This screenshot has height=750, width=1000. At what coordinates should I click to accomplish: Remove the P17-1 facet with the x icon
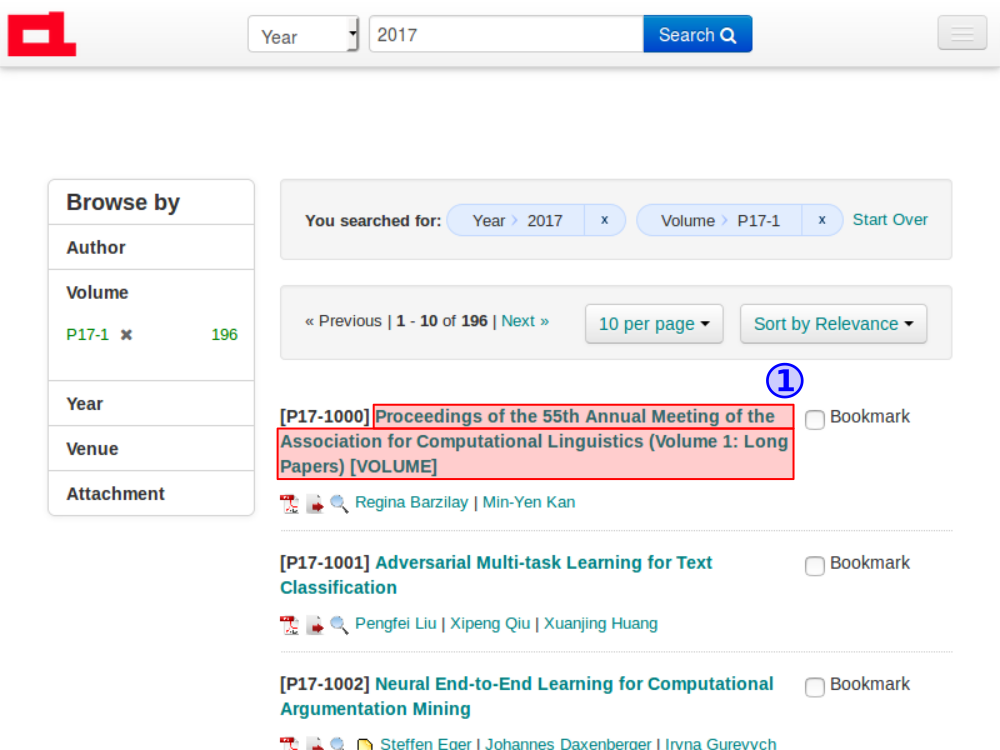126,335
